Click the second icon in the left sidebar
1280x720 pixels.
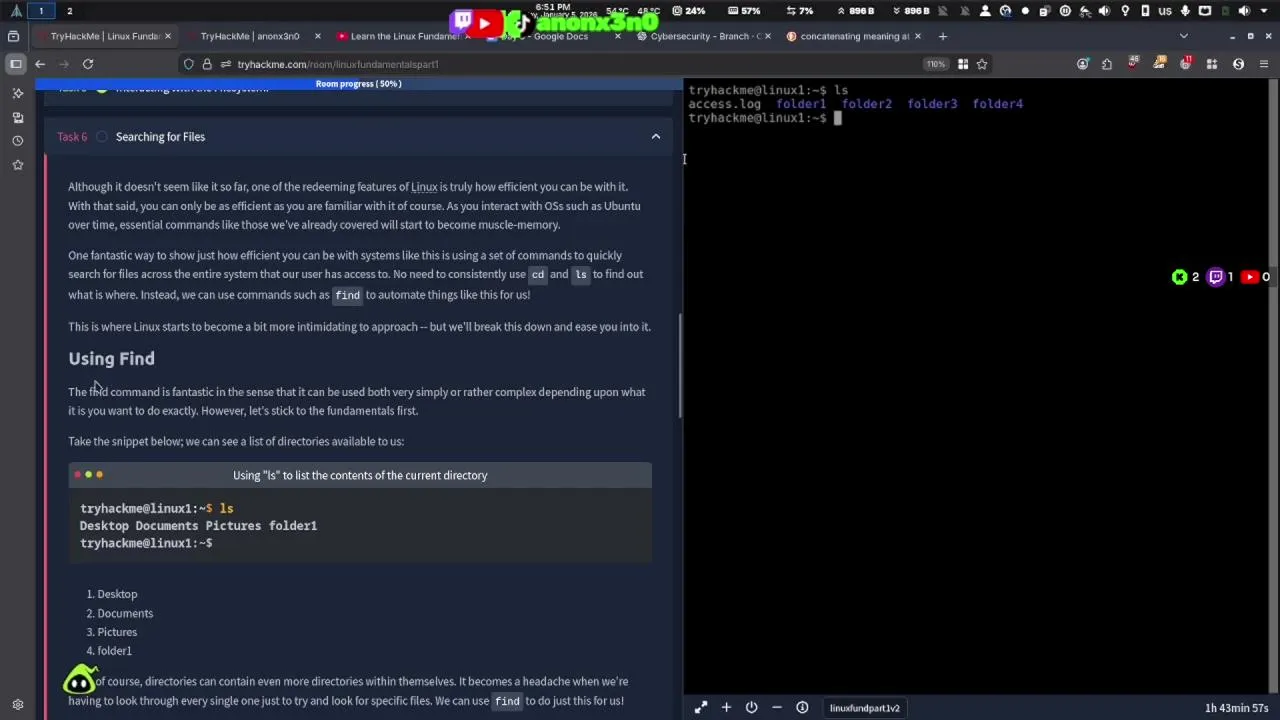point(17,117)
